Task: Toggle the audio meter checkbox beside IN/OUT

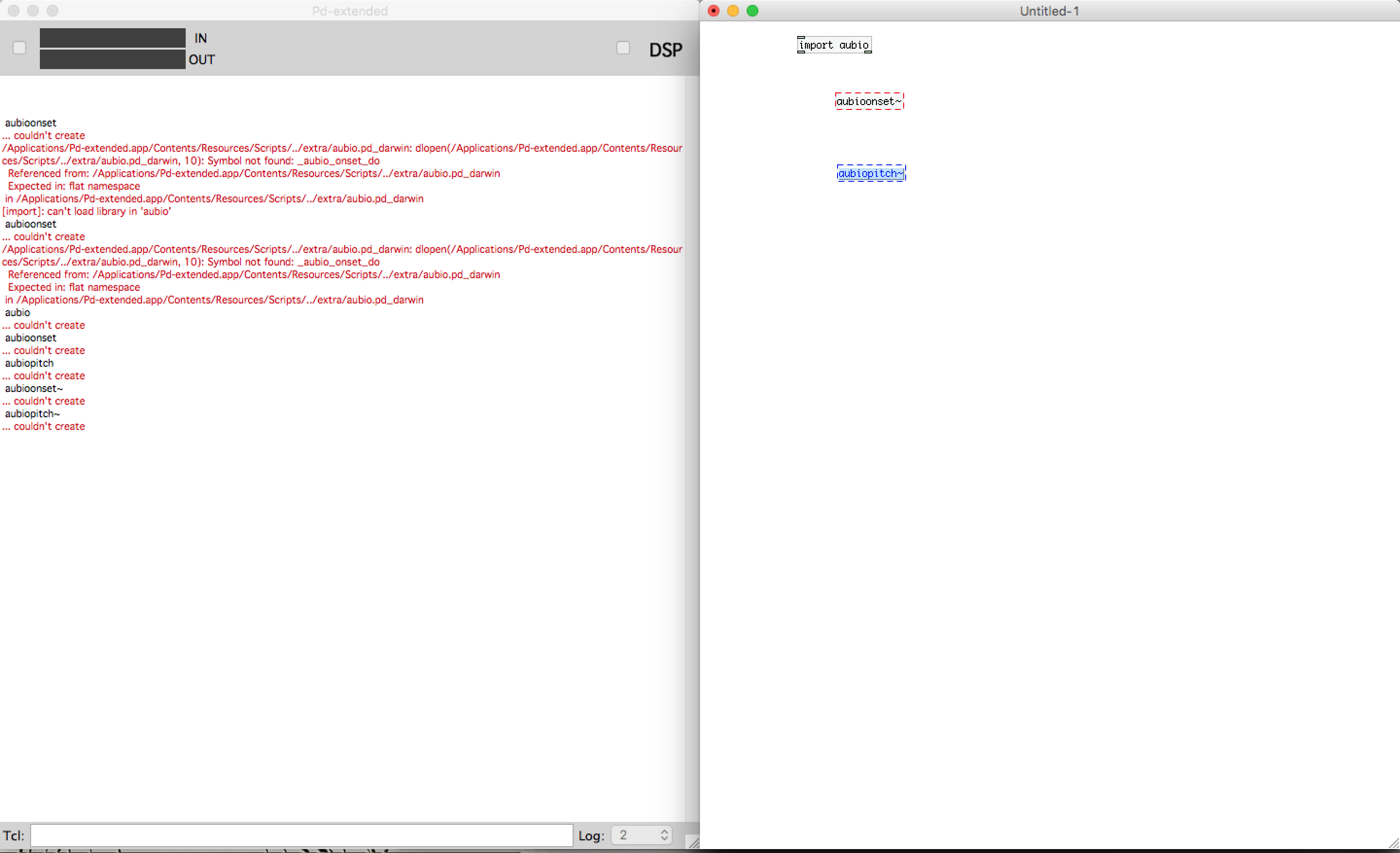Action: pyautogui.click(x=19, y=48)
